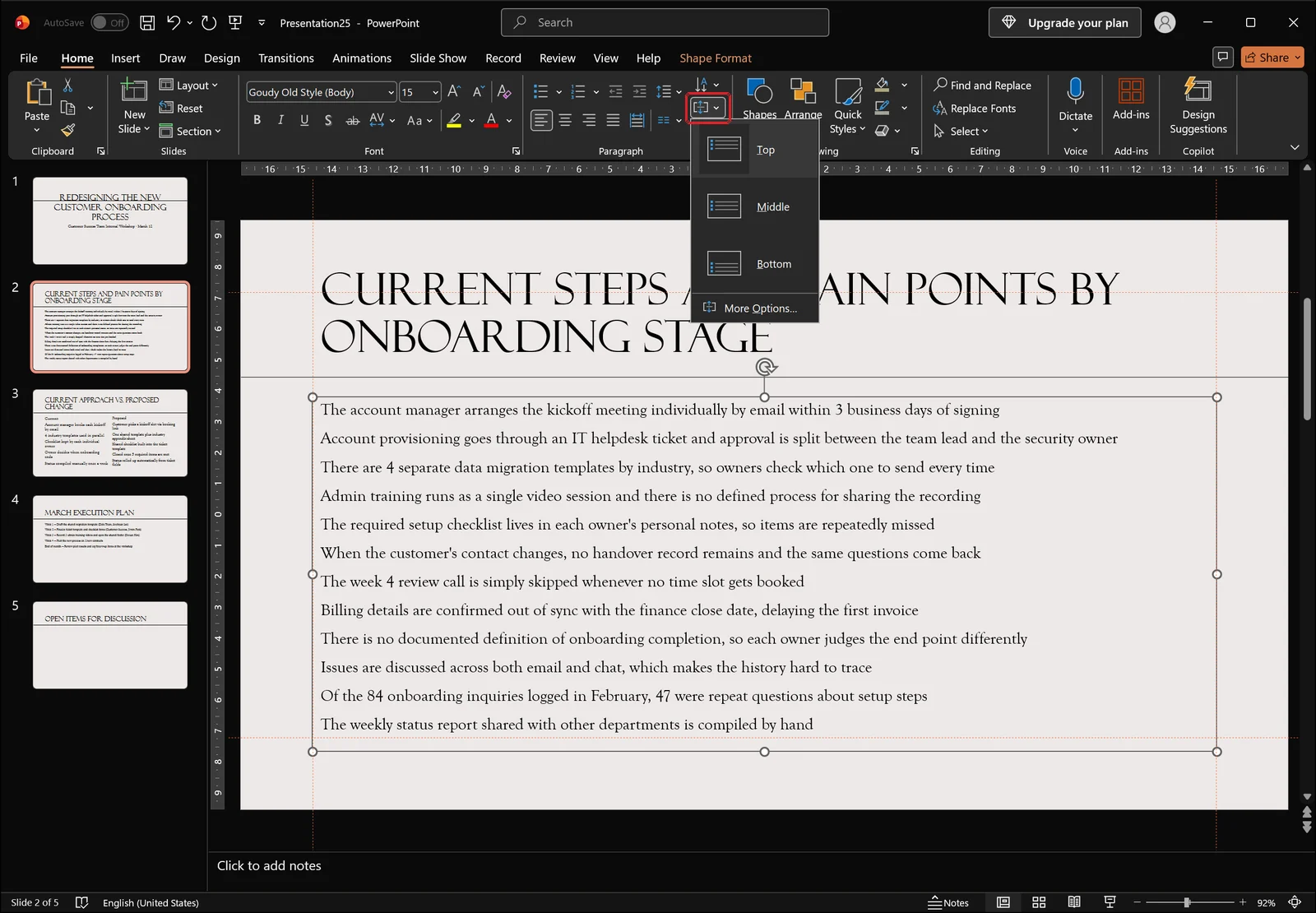Collapse the ribbon chevron
The height and width of the screenshot is (913, 1316).
[1295, 147]
